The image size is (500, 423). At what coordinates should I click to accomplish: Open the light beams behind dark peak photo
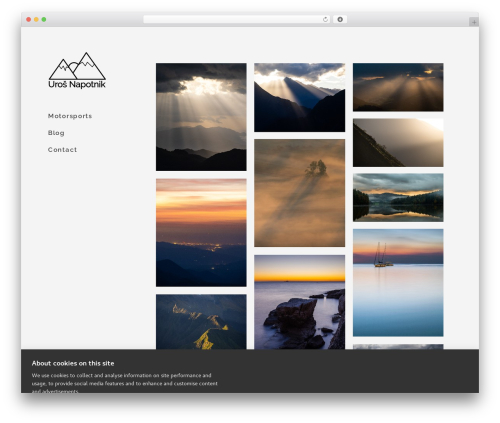tap(299, 97)
